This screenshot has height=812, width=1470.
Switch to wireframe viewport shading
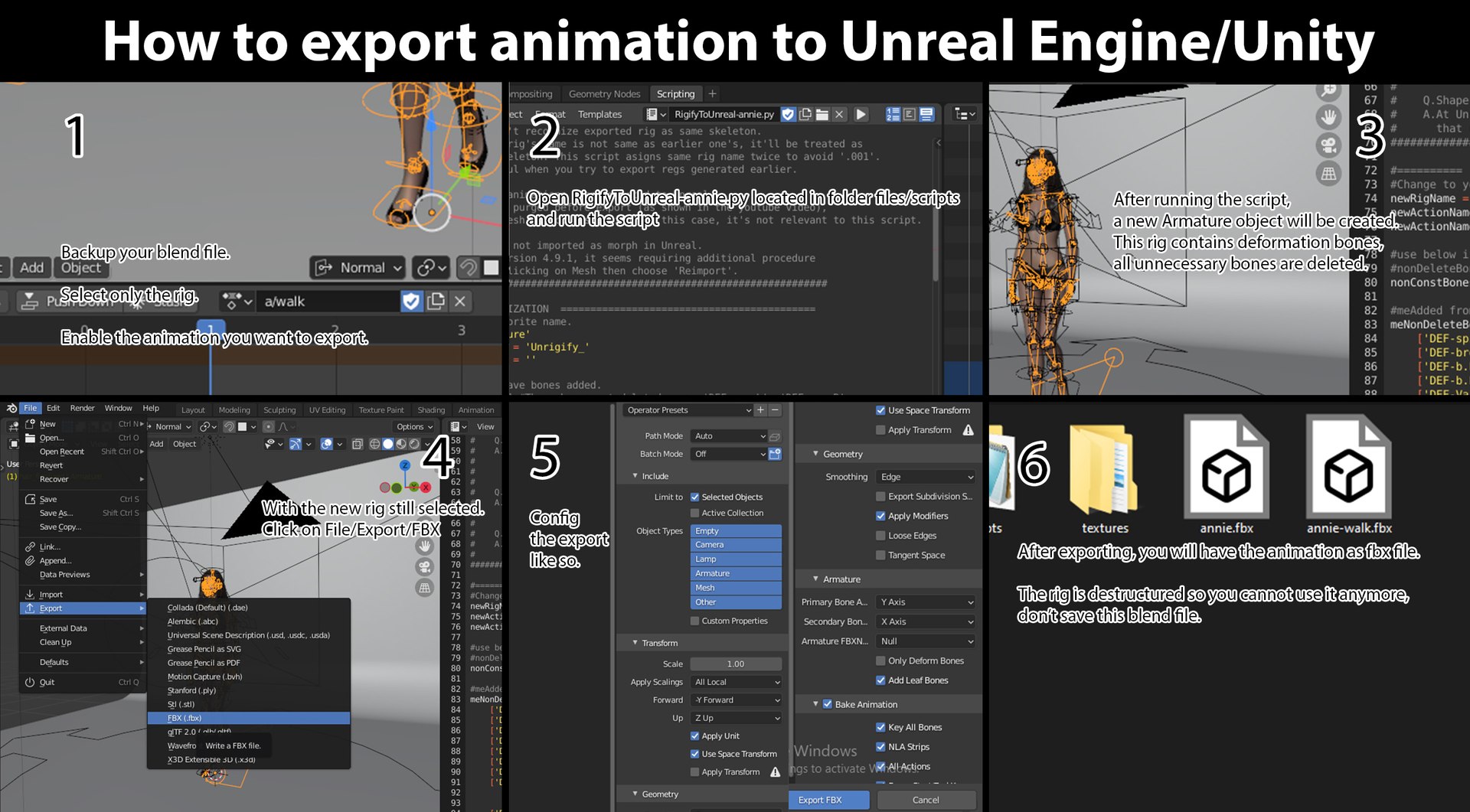[x=374, y=444]
